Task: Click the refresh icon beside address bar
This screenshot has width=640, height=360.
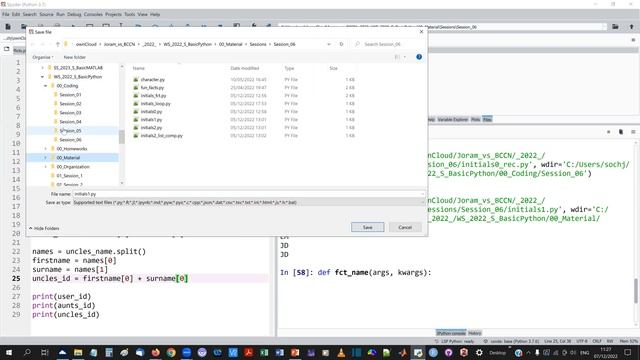Action: 341,44
